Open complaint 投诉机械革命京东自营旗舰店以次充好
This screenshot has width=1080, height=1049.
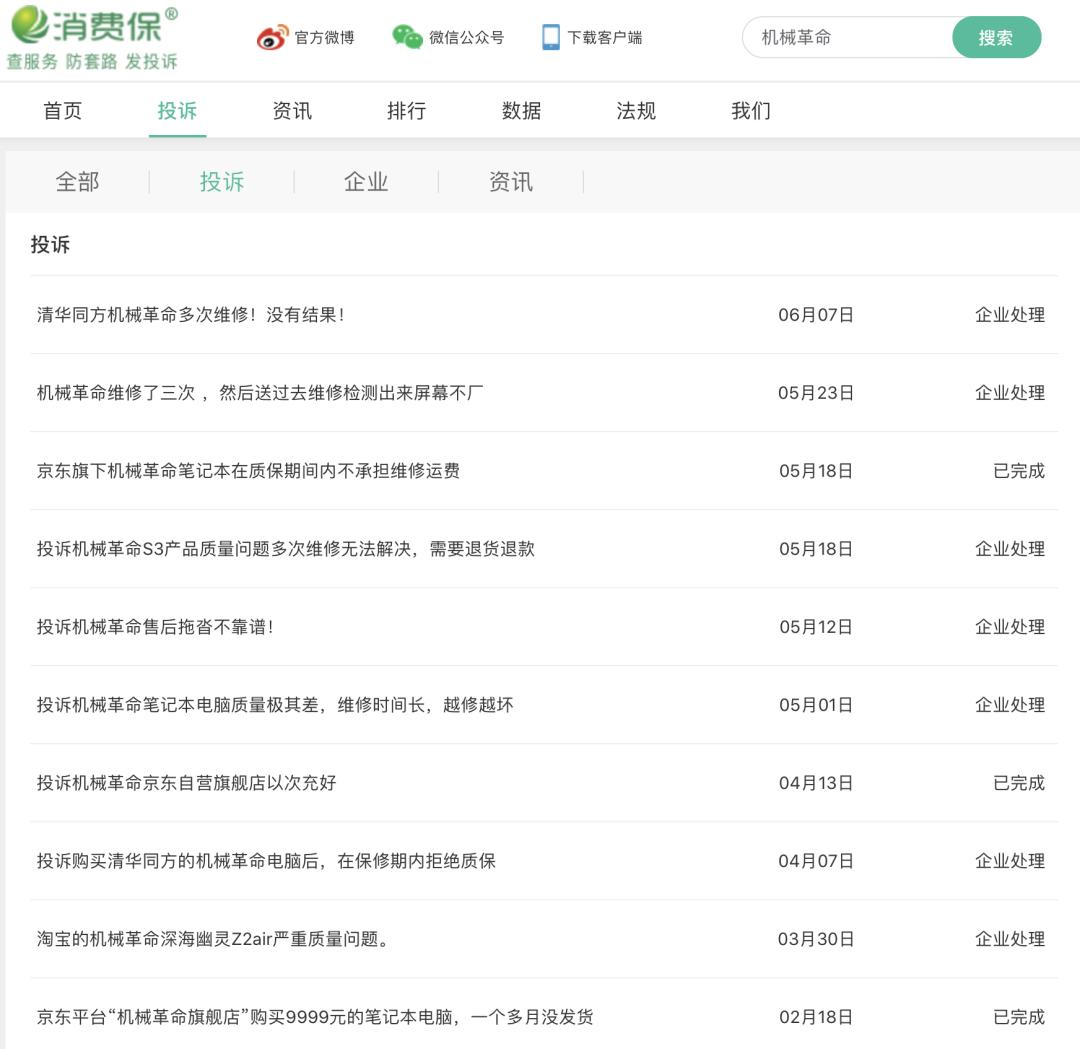(186, 782)
